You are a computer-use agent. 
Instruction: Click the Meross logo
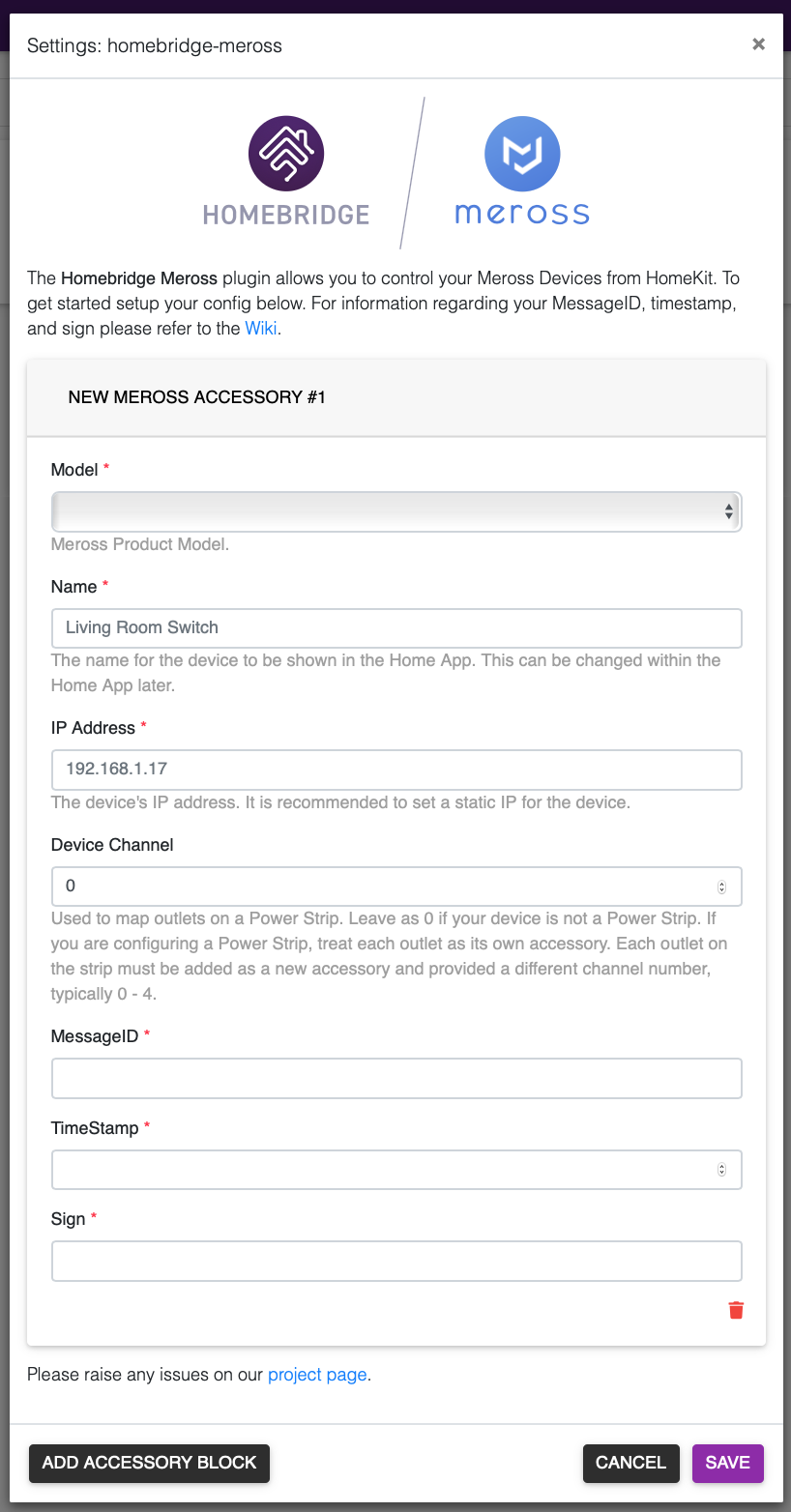522,153
